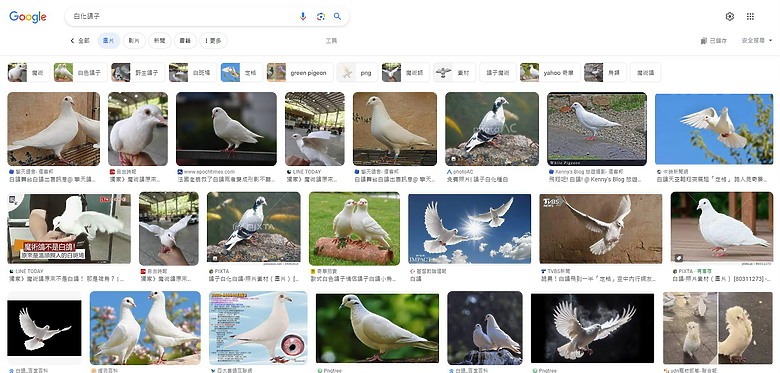This screenshot has width=780, height=373.
Task: Open the PIXTA watermark pied pigeon image
Action: pyautogui.click(x=254, y=228)
